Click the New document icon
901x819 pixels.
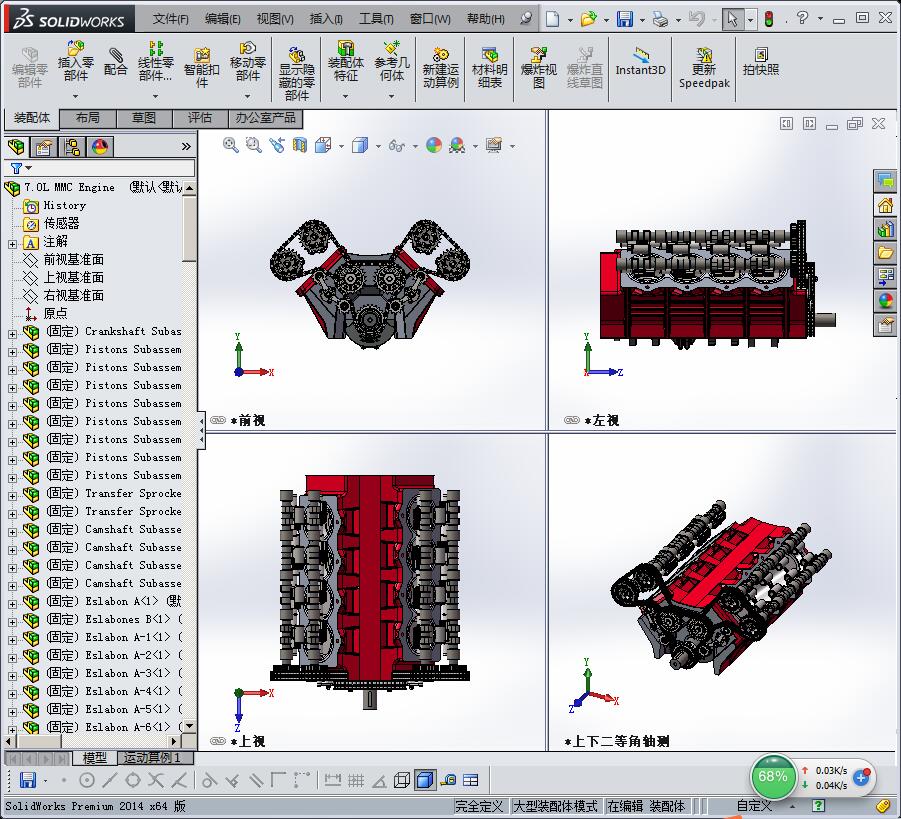point(552,19)
